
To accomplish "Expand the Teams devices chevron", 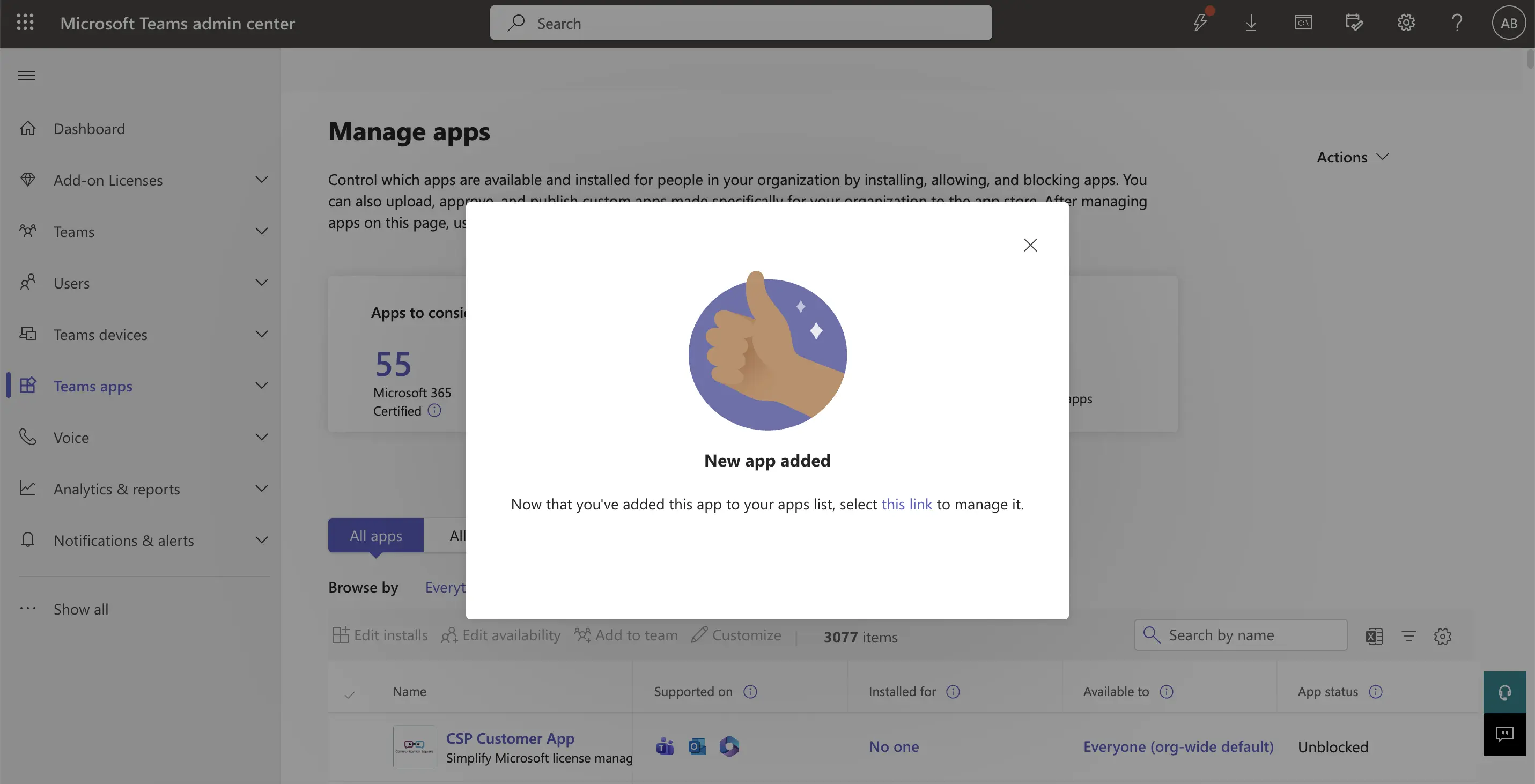I will pos(262,334).
